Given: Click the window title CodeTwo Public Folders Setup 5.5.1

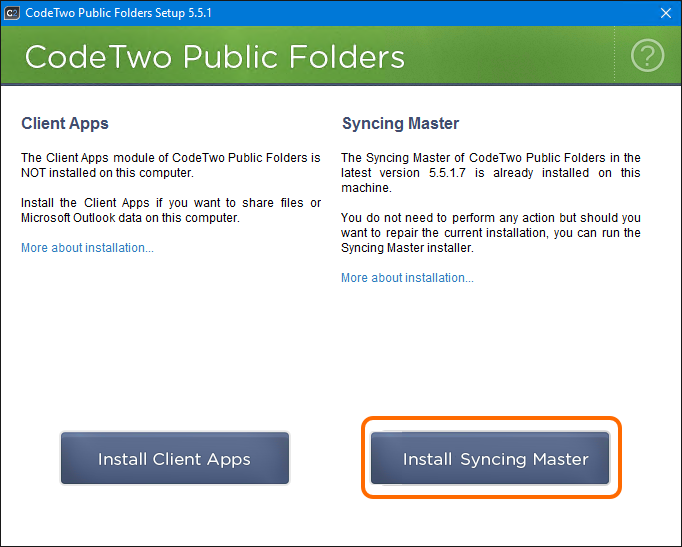Looking at the screenshot, I should click(118, 13).
